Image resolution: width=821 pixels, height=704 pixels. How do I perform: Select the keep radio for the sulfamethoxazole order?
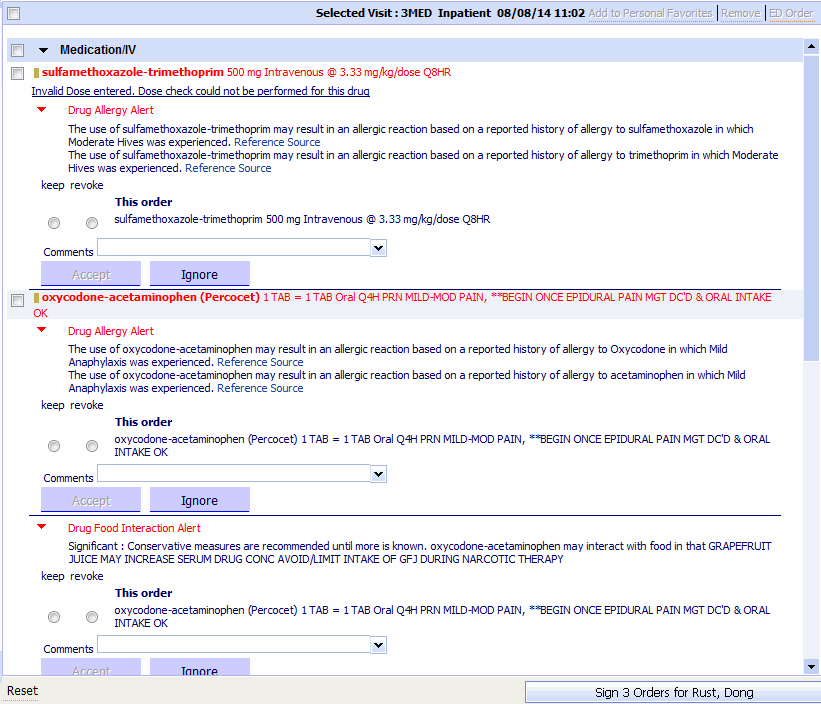pyautogui.click(x=53, y=222)
